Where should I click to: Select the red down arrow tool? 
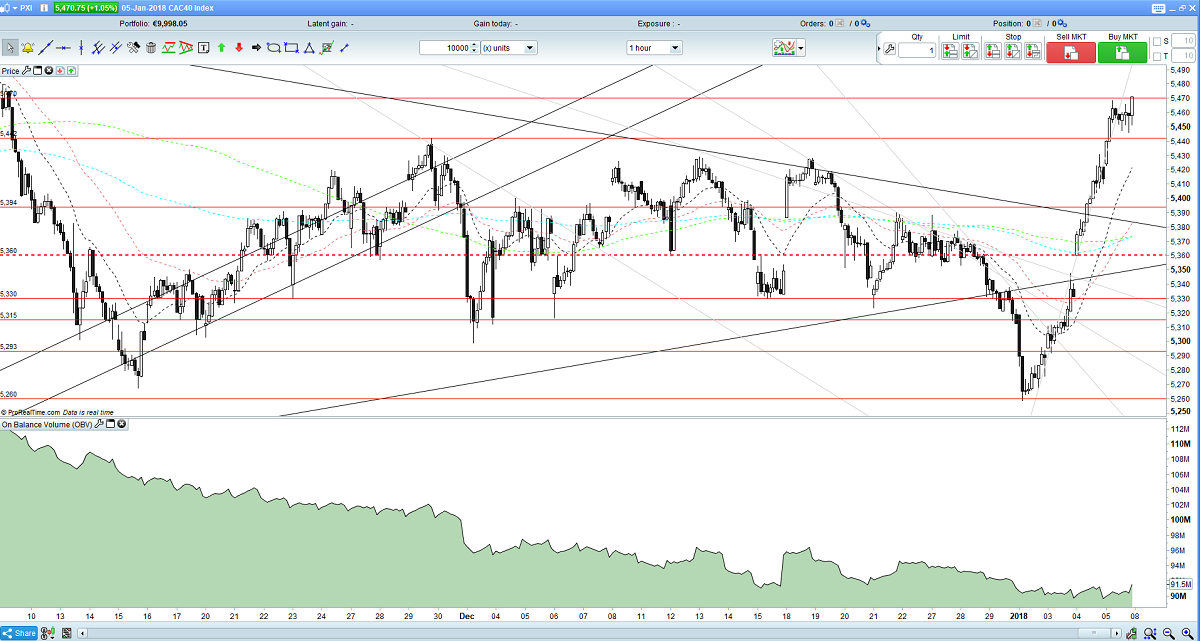(x=239, y=47)
